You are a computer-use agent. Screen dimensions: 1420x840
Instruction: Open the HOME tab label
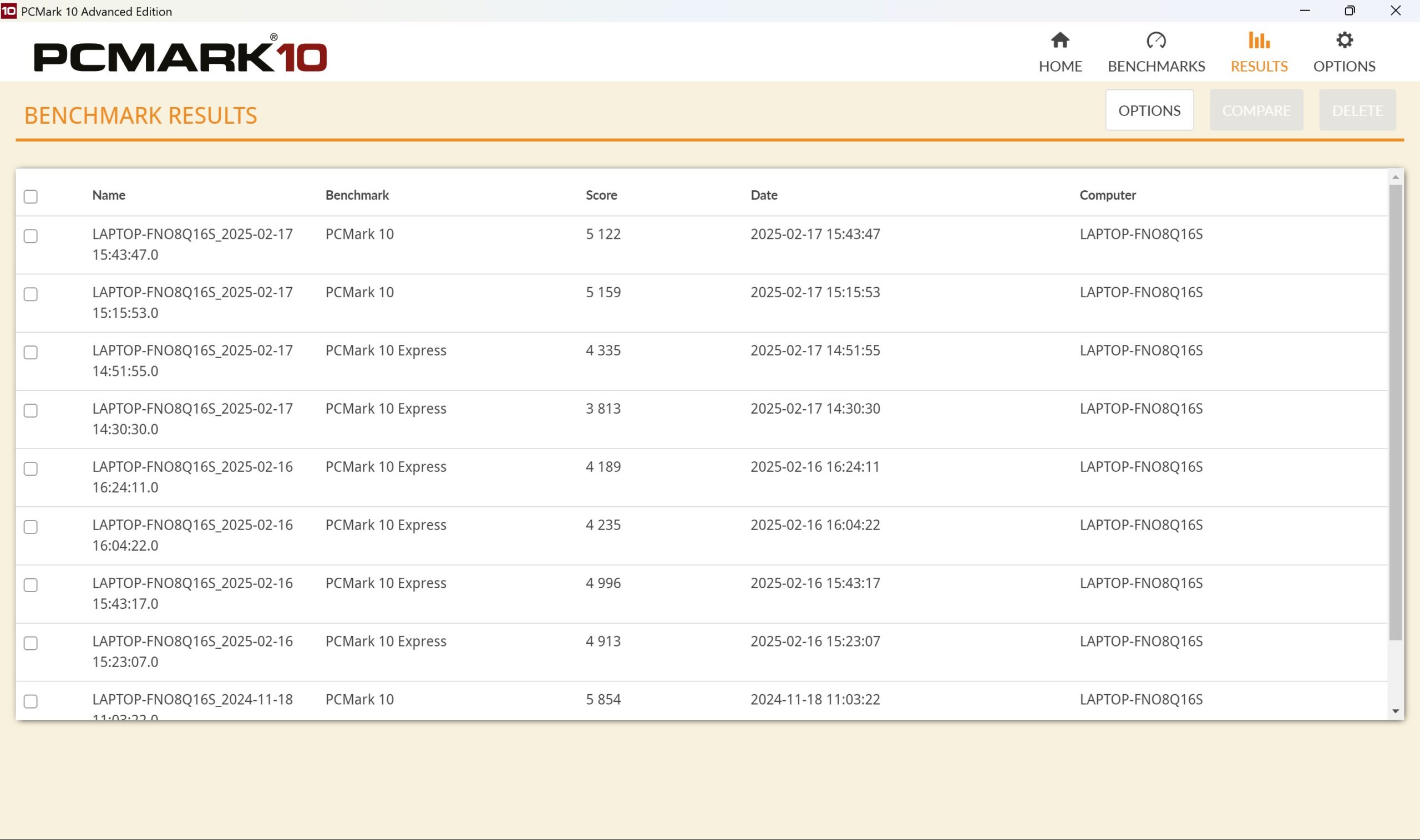[x=1060, y=66]
